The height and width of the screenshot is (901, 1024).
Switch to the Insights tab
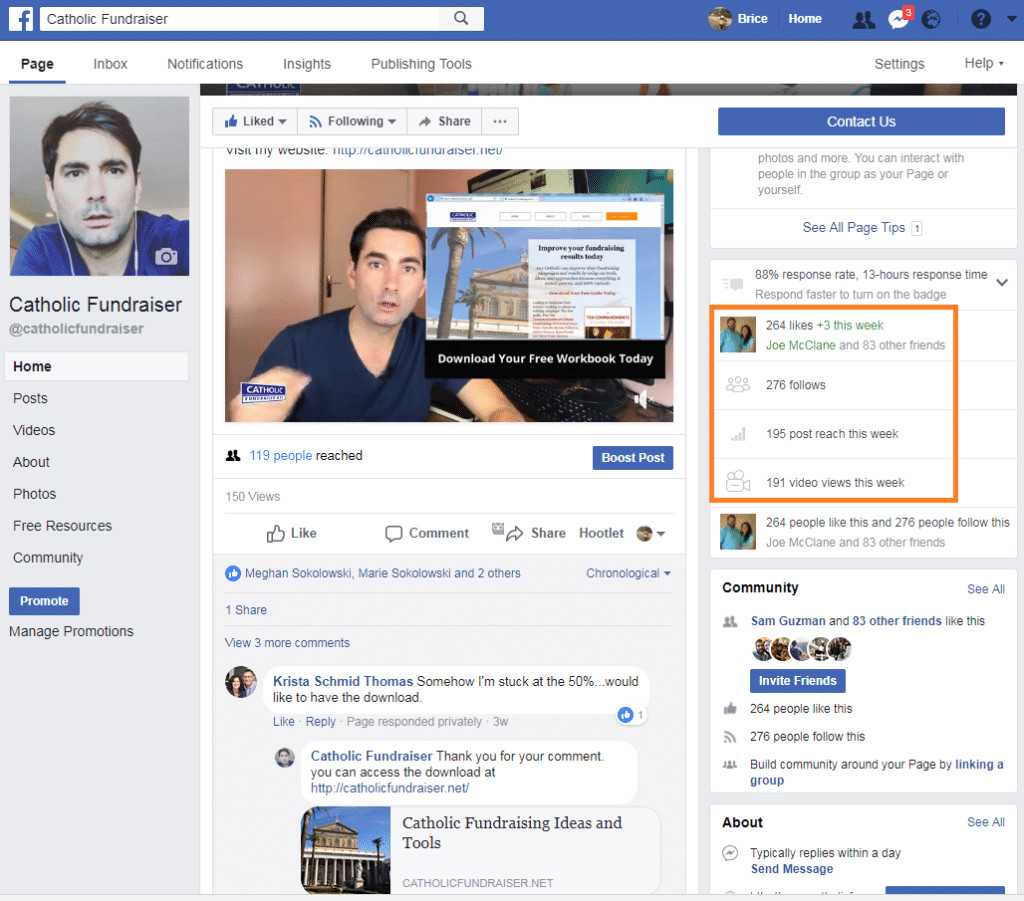click(x=306, y=64)
